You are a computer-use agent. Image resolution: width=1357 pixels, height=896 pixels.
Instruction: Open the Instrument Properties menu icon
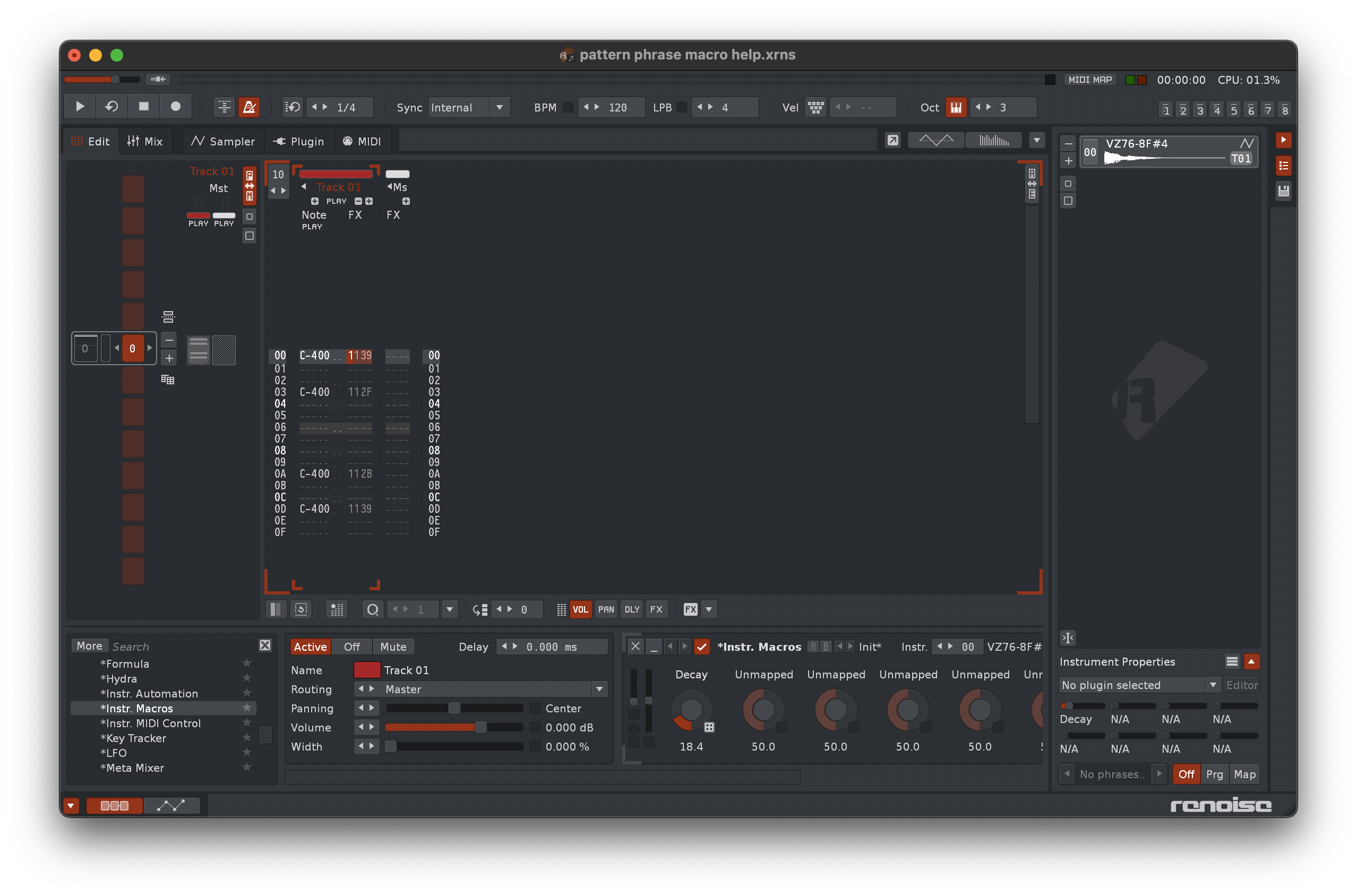point(1232,662)
